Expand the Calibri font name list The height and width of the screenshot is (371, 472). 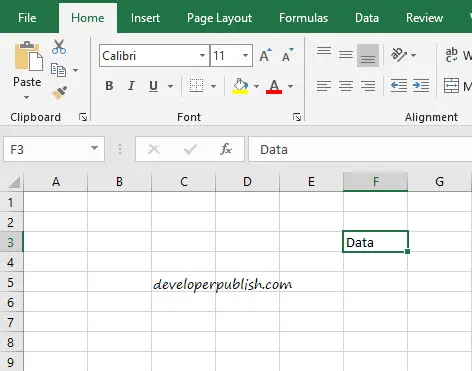tap(202, 55)
